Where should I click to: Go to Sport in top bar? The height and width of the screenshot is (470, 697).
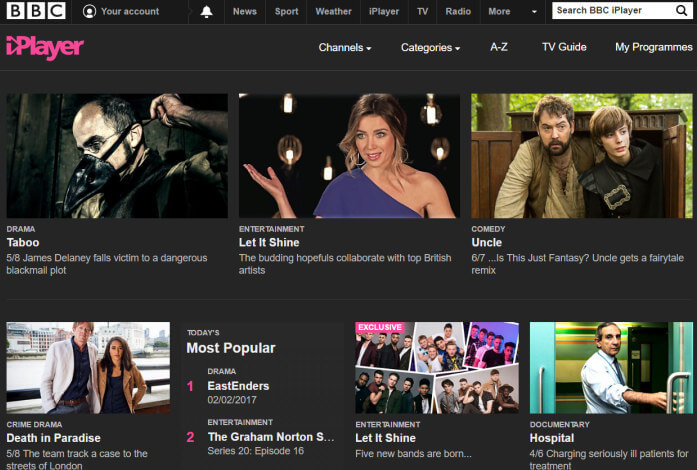coord(286,11)
